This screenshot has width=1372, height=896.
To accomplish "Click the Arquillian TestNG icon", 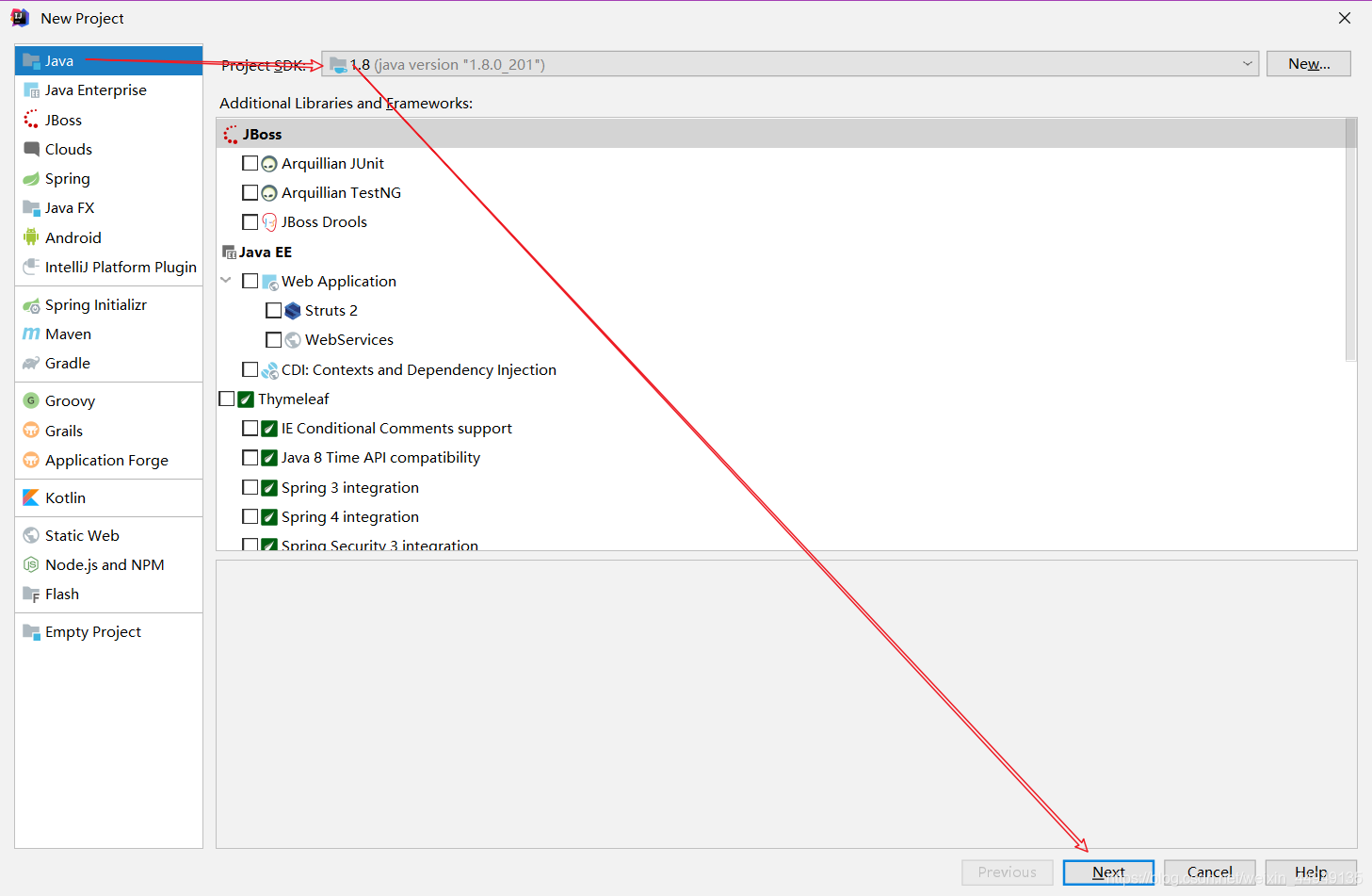I will [269, 193].
